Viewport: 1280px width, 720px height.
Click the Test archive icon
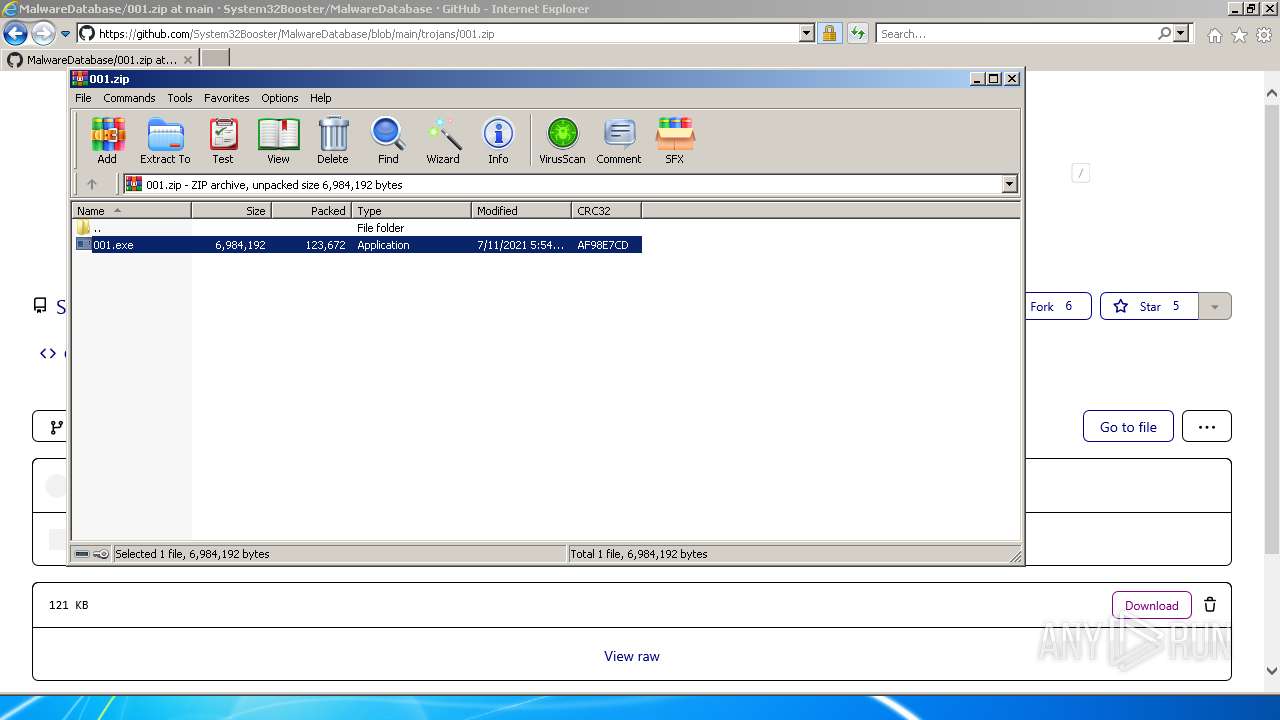click(x=223, y=140)
